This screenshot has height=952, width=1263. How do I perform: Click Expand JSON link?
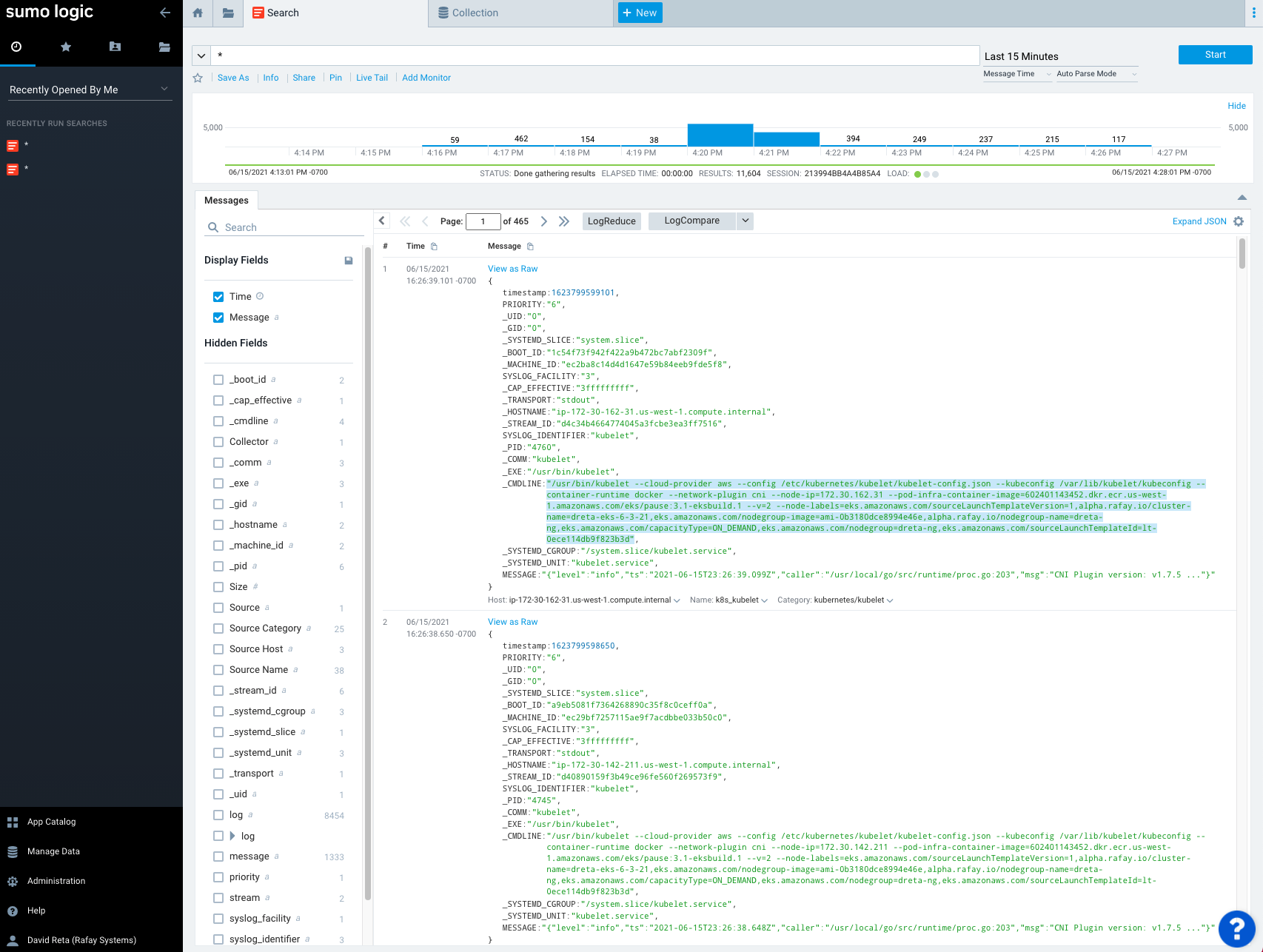coord(1199,221)
